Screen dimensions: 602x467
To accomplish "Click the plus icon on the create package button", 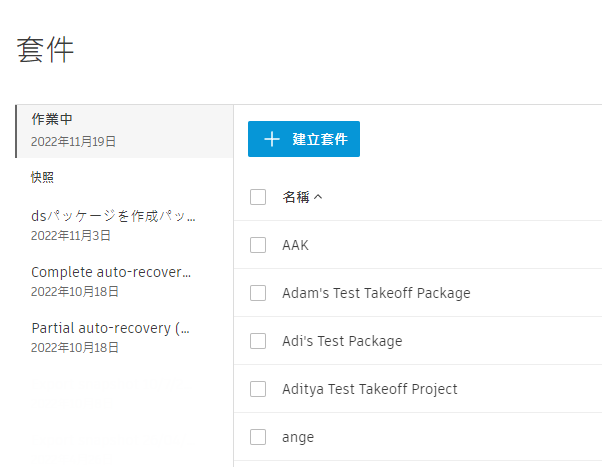I will pos(272,139).
